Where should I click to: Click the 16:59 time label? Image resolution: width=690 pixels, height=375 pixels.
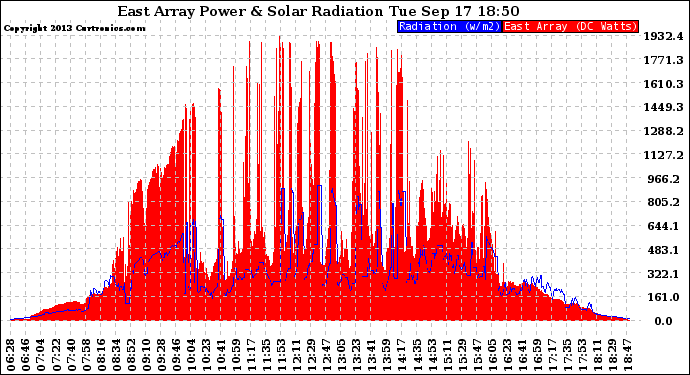[538, 354]
